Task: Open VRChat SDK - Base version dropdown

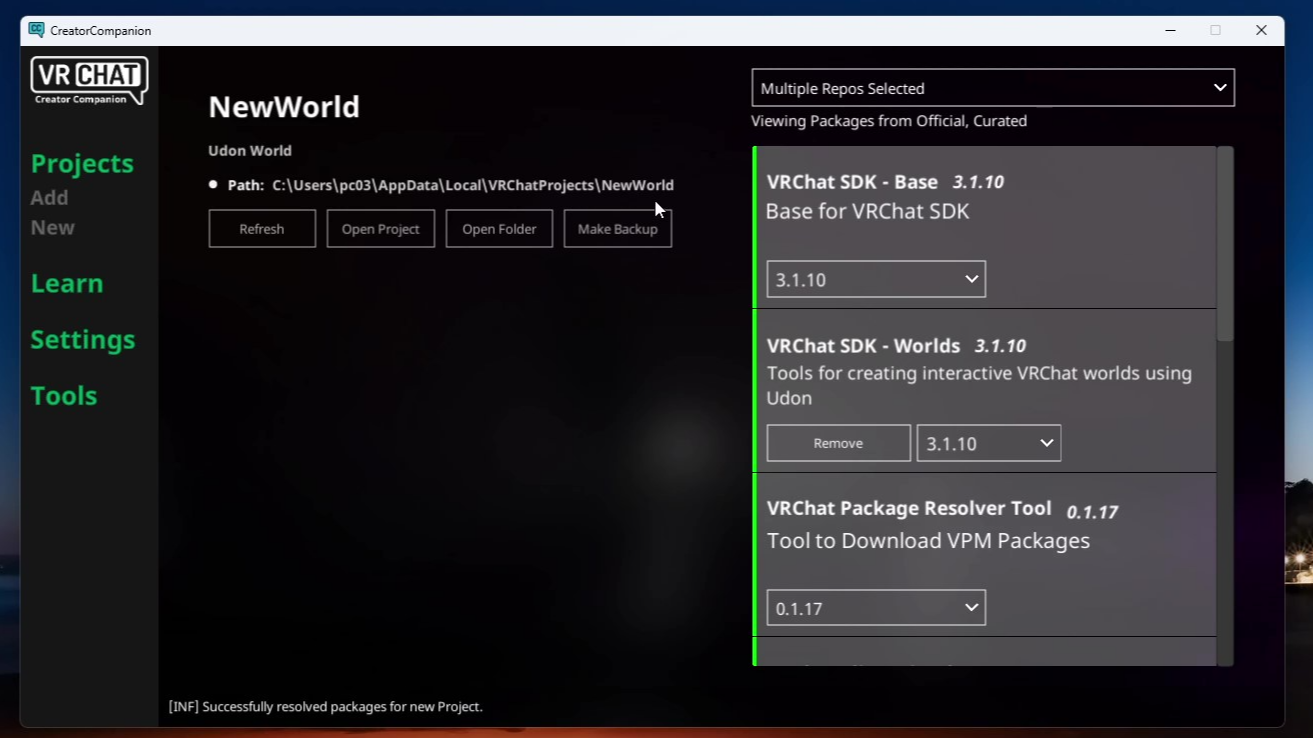Action: point(876,279)
